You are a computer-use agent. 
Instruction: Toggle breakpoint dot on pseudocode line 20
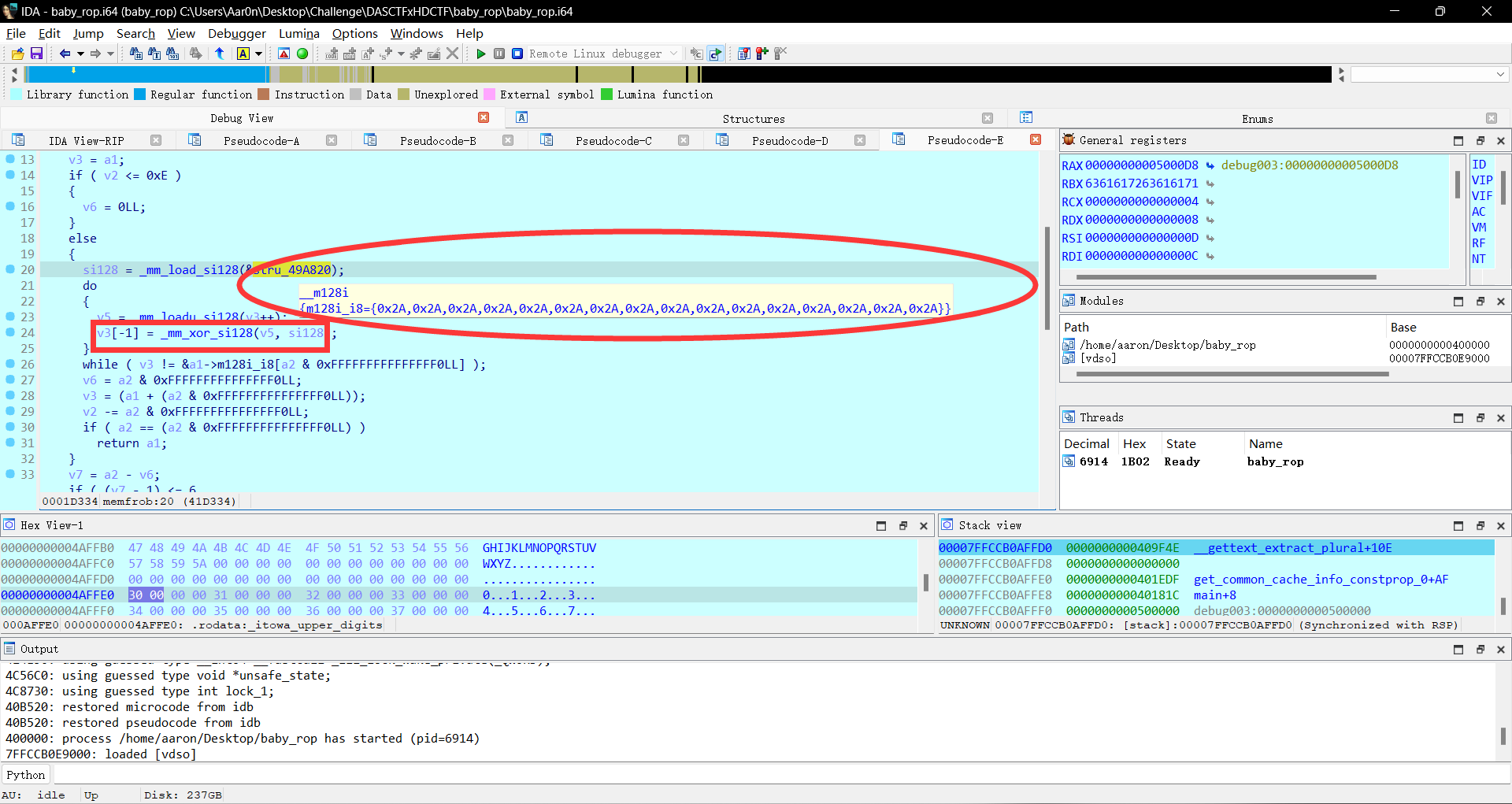coord(10,269)
